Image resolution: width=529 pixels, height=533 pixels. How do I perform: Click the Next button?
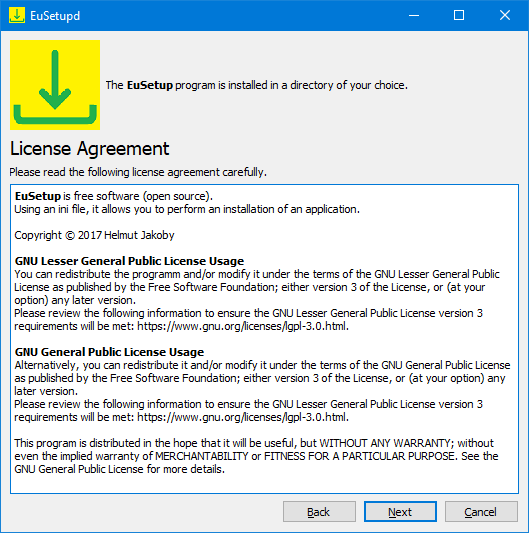[400, 512]
